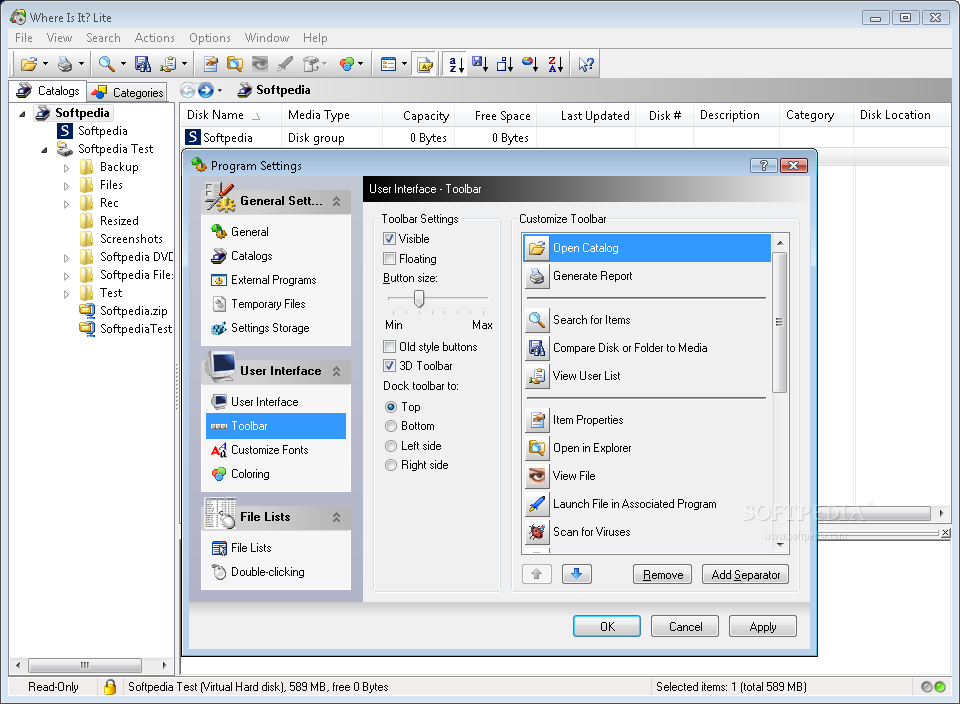Viewport: 960px width, 704px height.
Task: Click the Launch File pen toolbar icon
Action: coord(285,64)
